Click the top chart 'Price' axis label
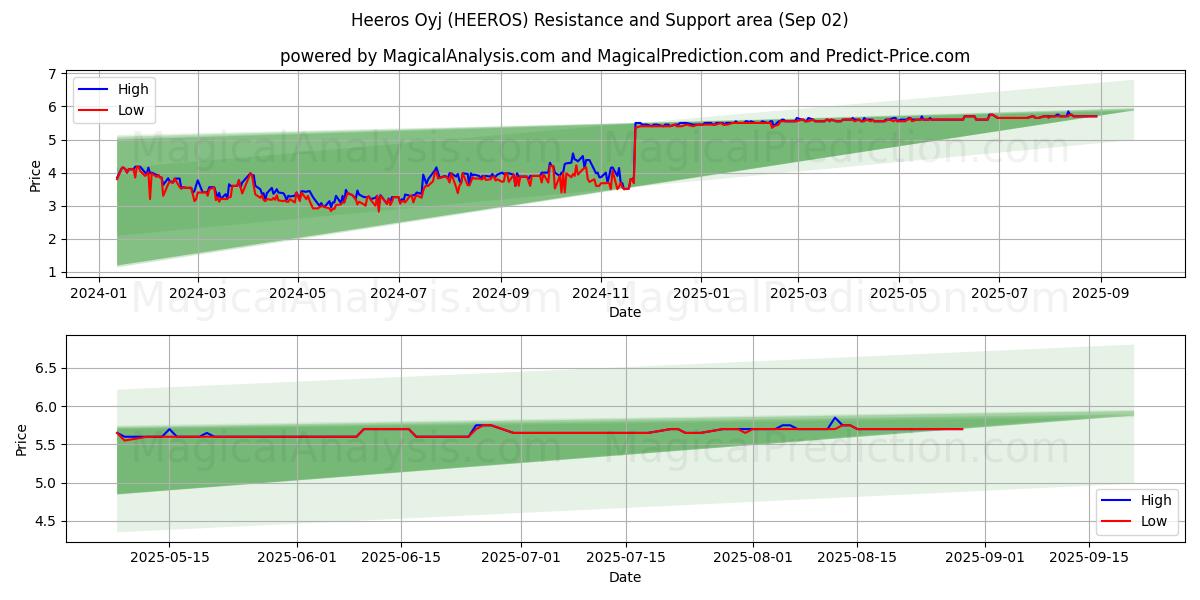Image resolution: width=1200 pixels, height=600 pixels. (36, 176)
